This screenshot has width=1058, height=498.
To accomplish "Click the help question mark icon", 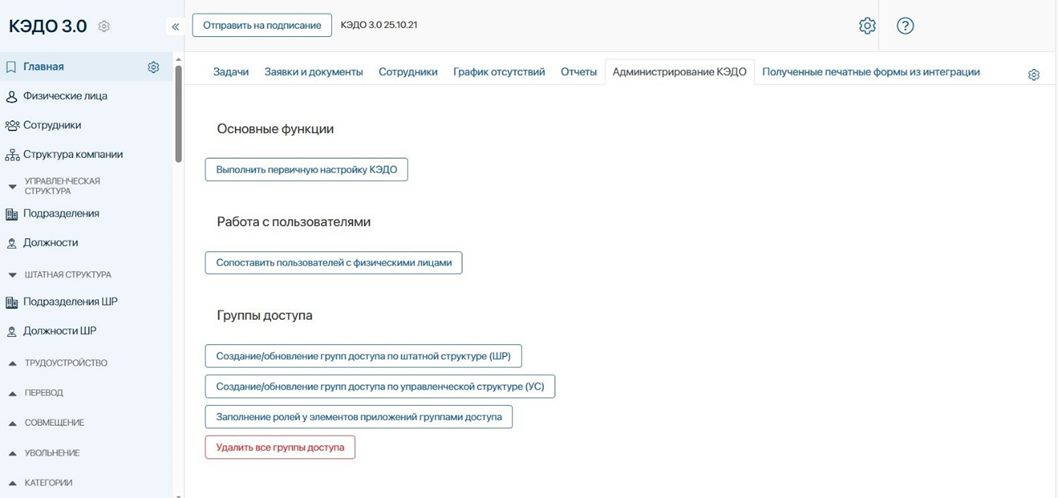I will [905, 26].
